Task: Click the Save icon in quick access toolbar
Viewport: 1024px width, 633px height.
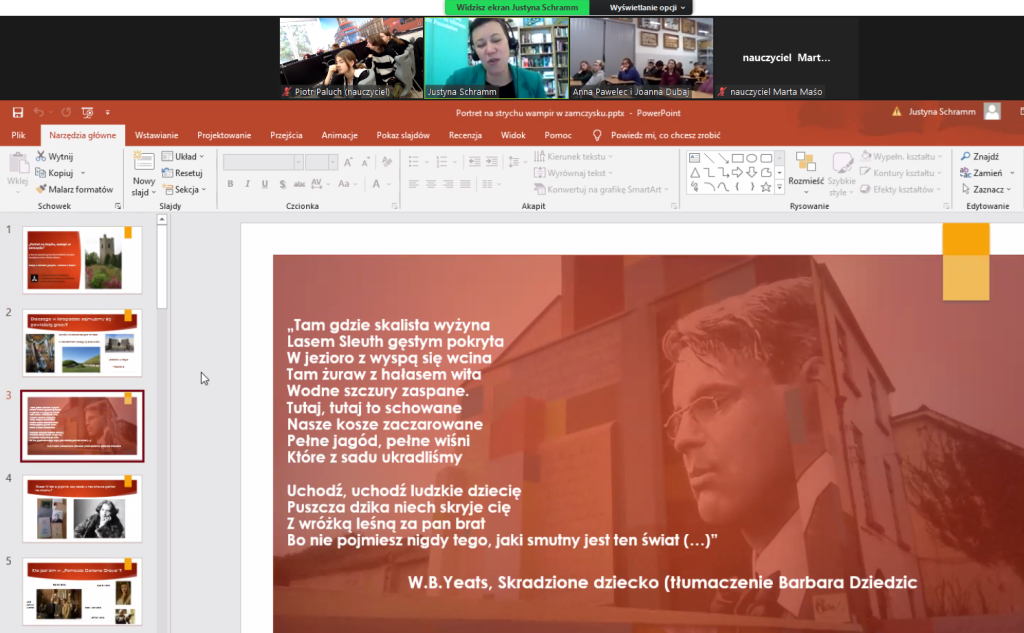Action: click(17, 113)
